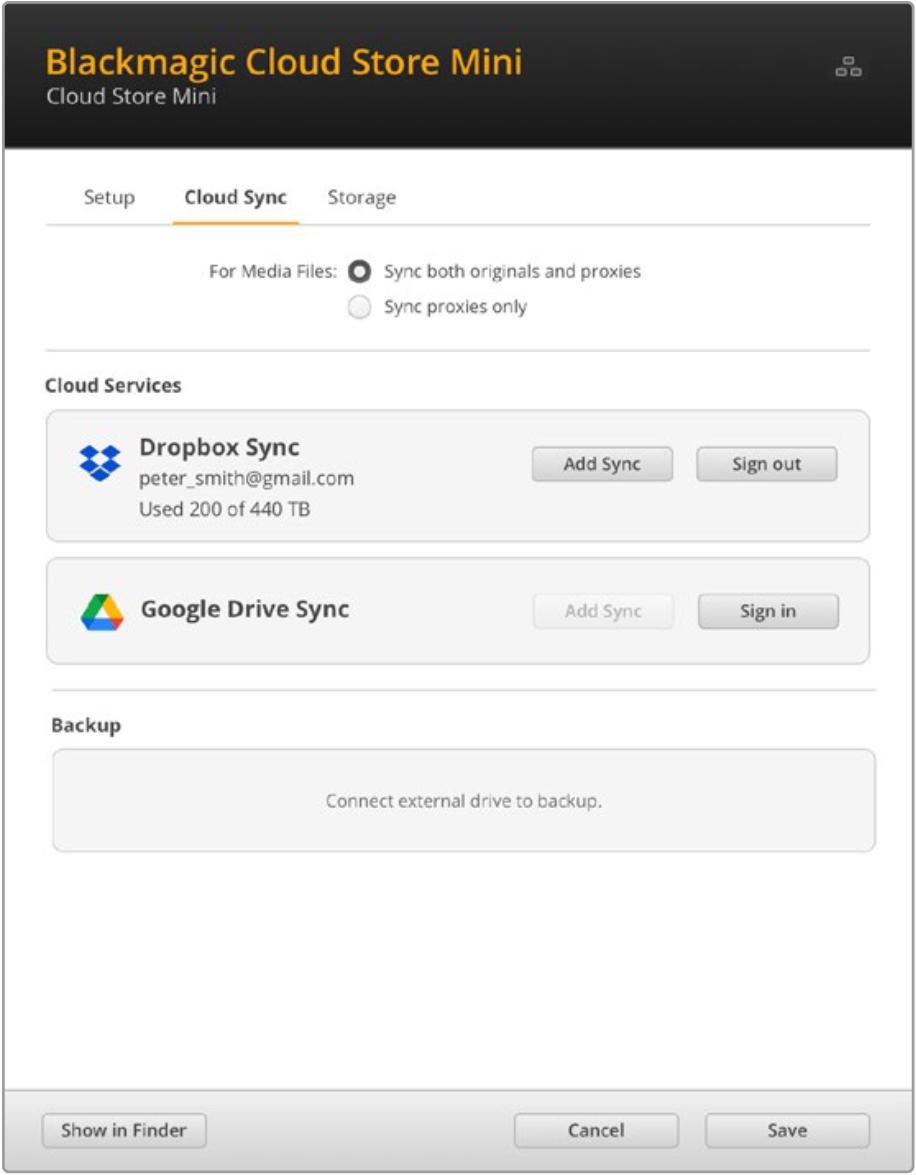This screenshot has width=916, height=1175.
Task: Click the network devices icon in header
Action: (849, 67)
